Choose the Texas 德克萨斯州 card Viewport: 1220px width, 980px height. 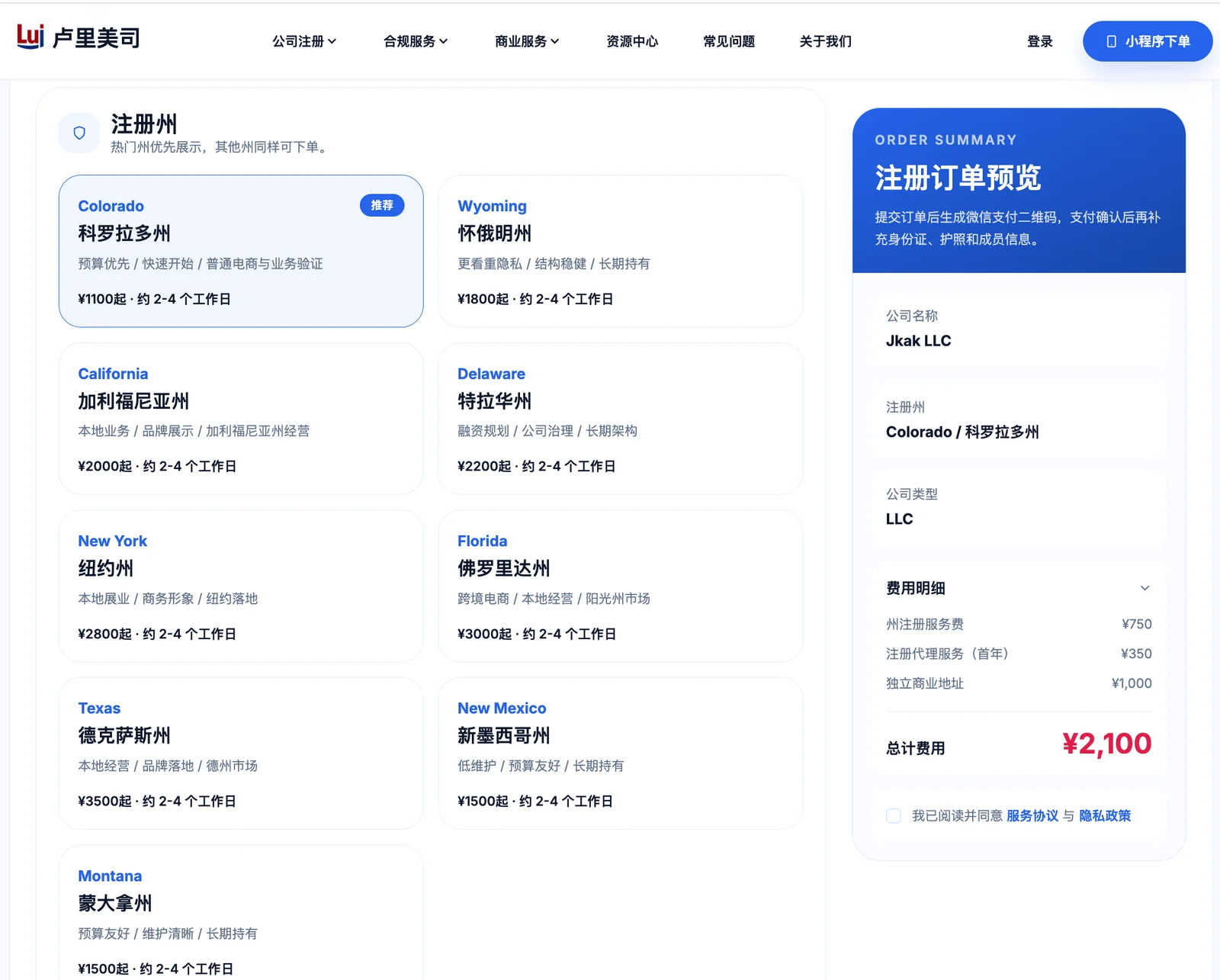241,753
